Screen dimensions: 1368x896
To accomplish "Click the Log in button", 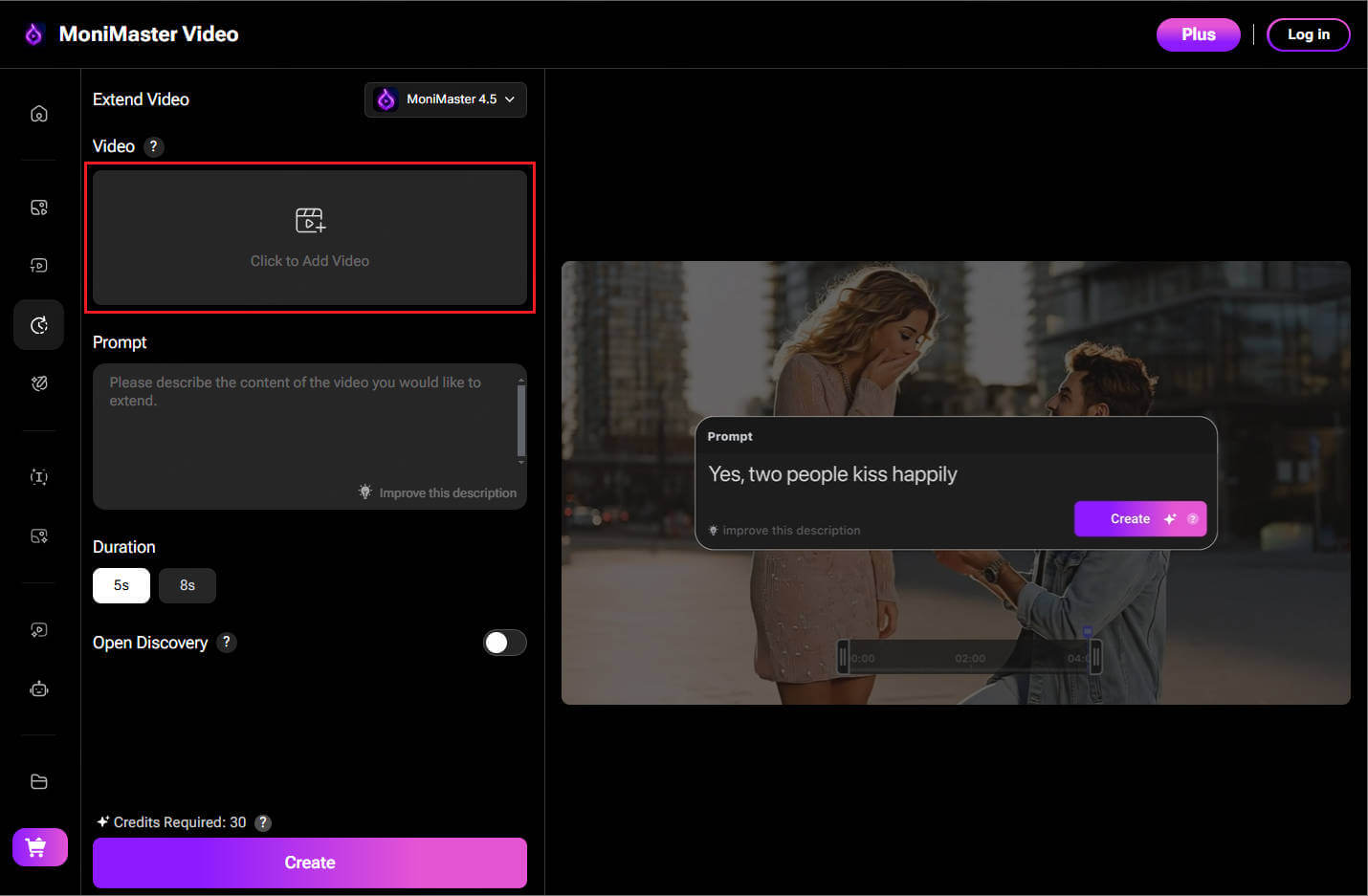I will pos(1308,33).
